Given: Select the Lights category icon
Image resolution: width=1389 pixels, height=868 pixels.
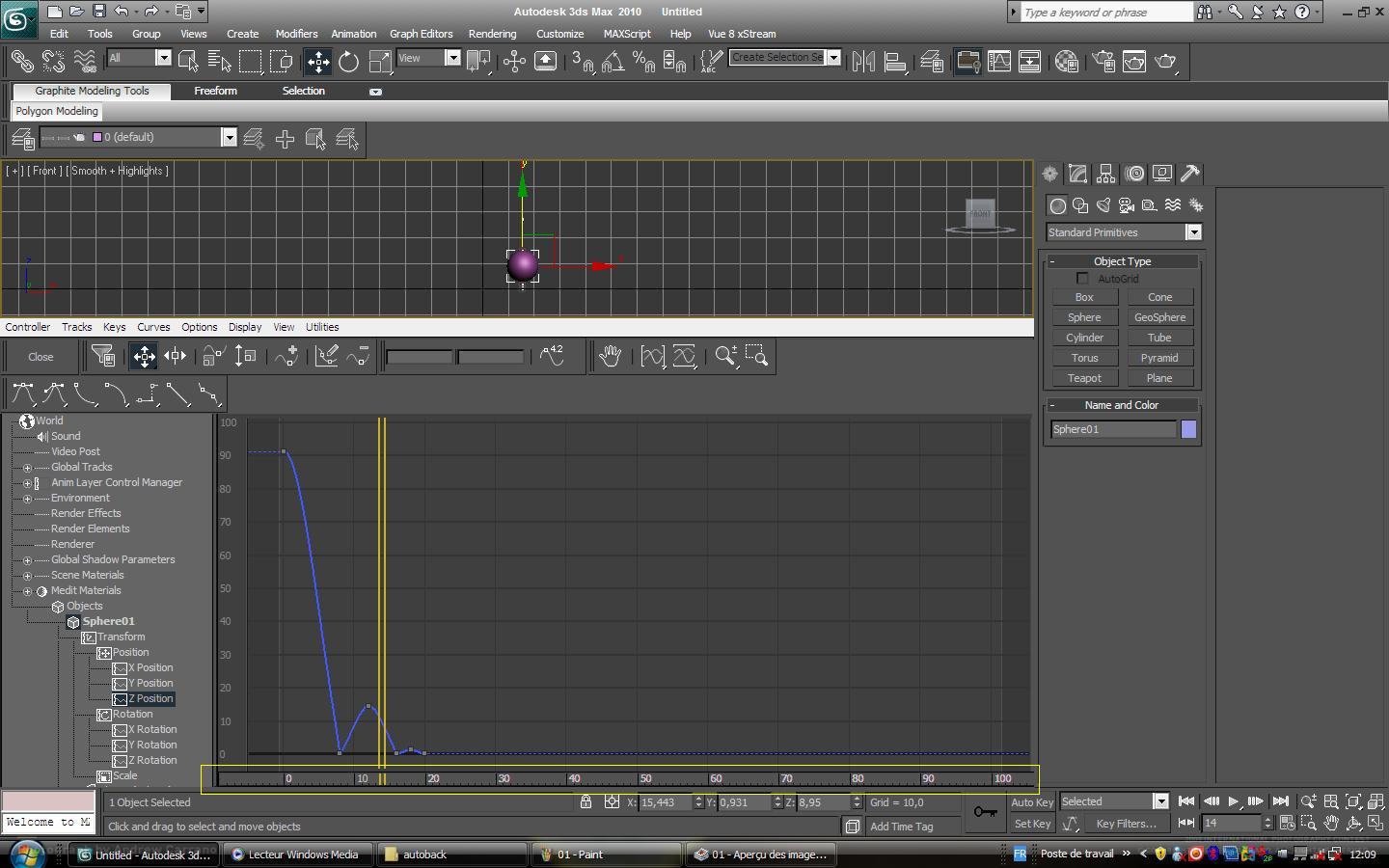Looking at the screenshot, I should point(1103,205).
